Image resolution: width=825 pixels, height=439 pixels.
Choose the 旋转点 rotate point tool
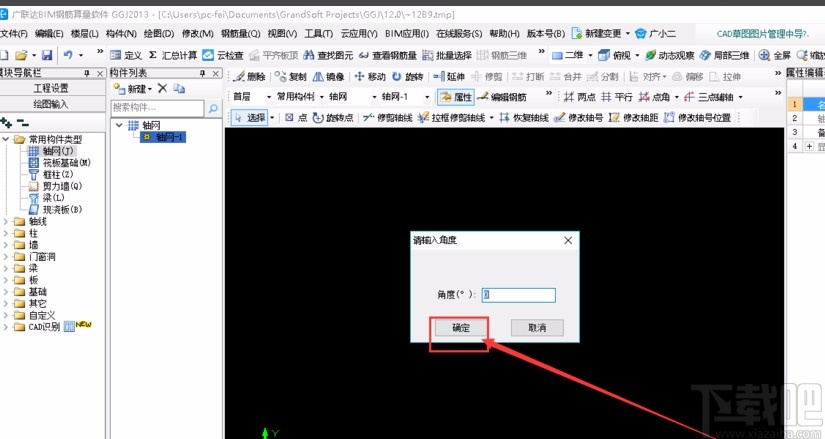click(x=333, y=117)
